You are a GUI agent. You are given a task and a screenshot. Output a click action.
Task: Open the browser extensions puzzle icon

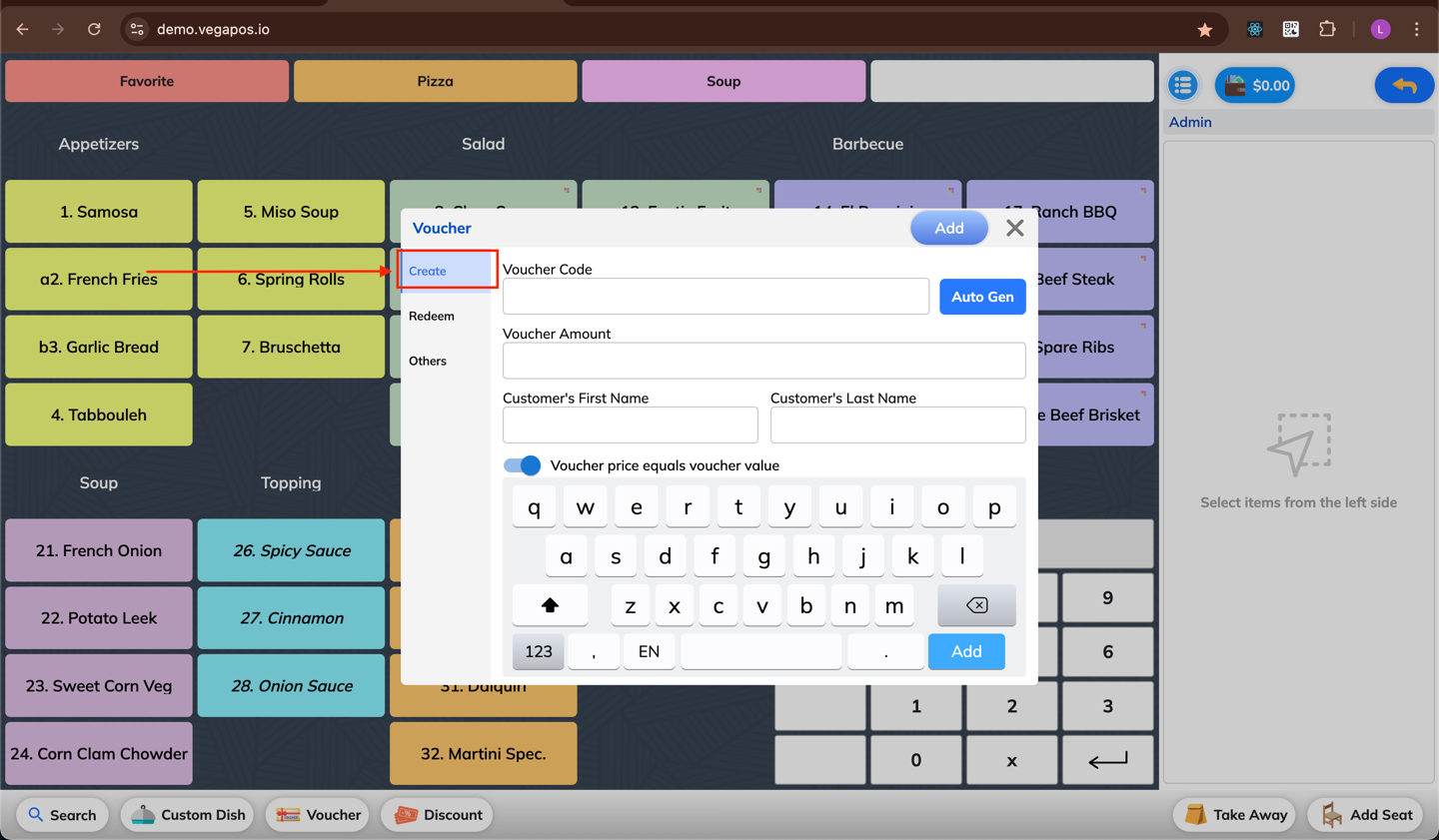1327,29
